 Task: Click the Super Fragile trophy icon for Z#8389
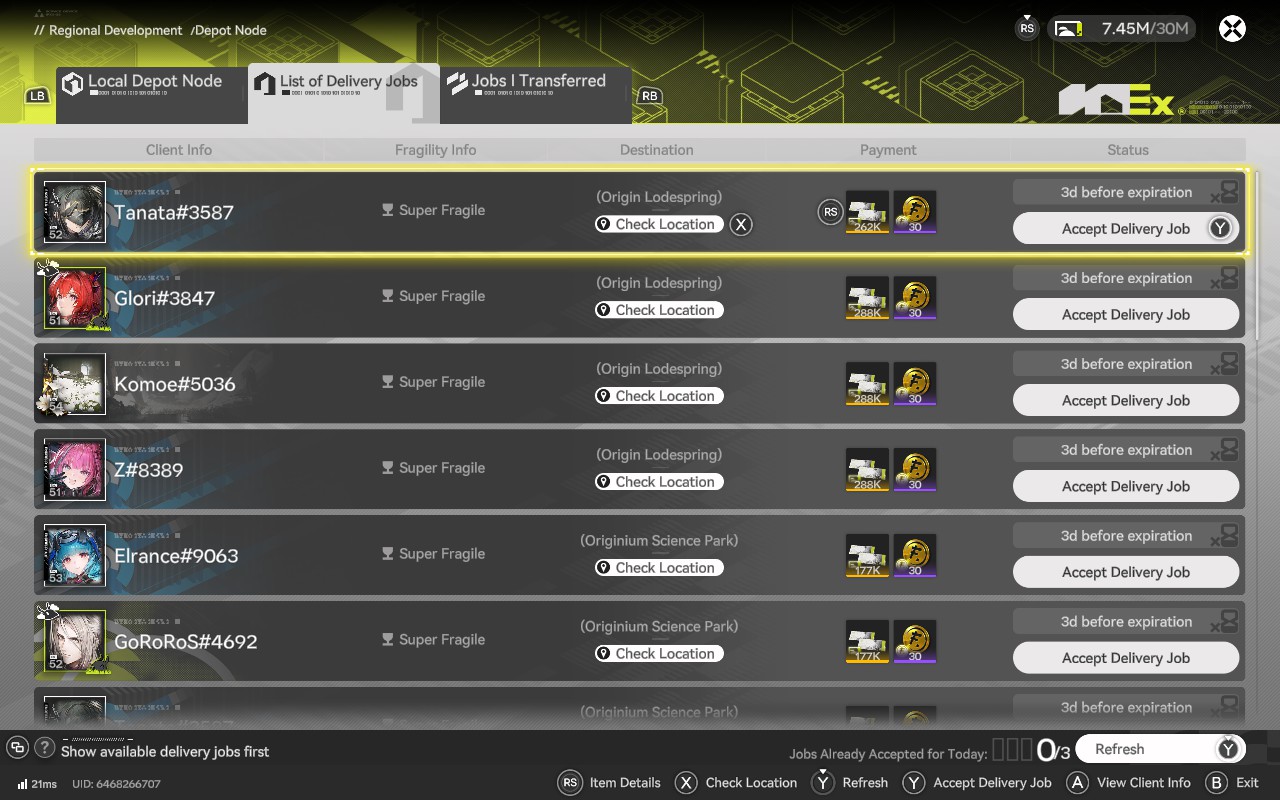pyautogui.click(x=388, y=468)
